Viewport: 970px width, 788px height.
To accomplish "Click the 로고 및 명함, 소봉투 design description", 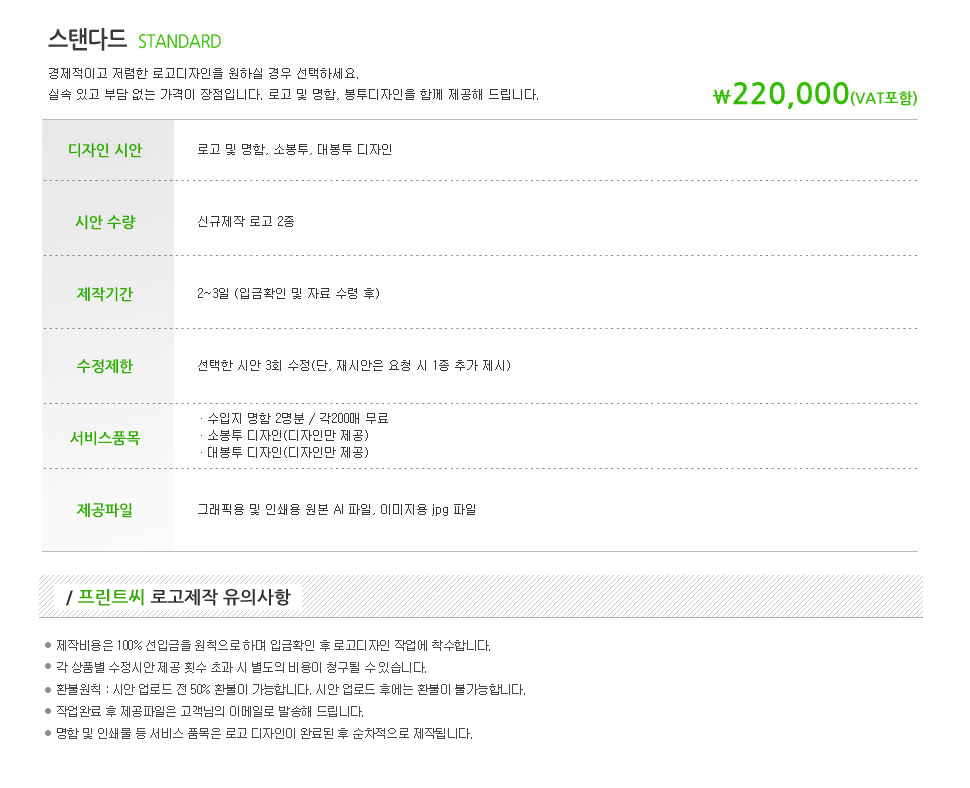I will click(x=294, y=149).
